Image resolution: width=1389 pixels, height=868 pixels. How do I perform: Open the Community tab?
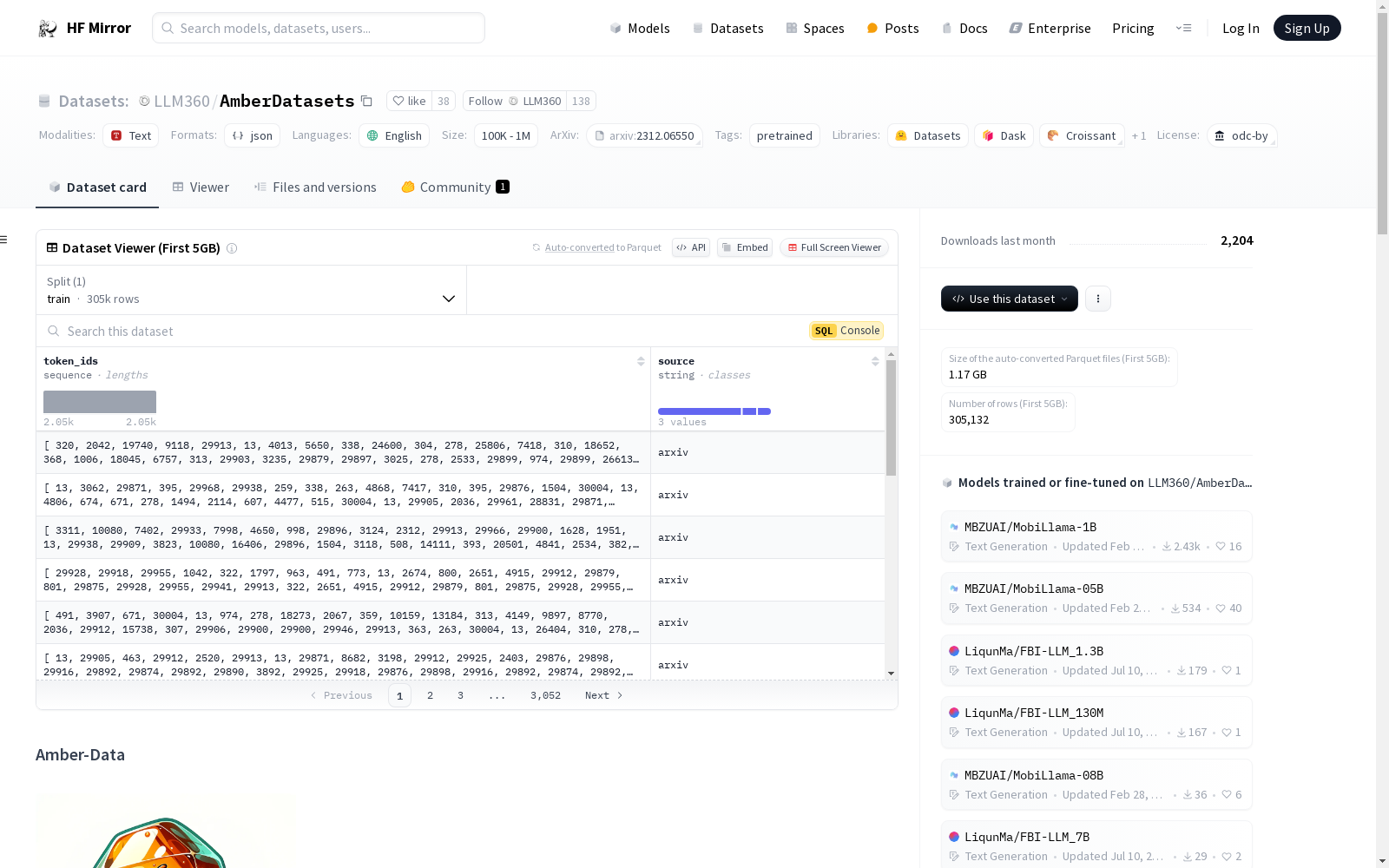455,187
